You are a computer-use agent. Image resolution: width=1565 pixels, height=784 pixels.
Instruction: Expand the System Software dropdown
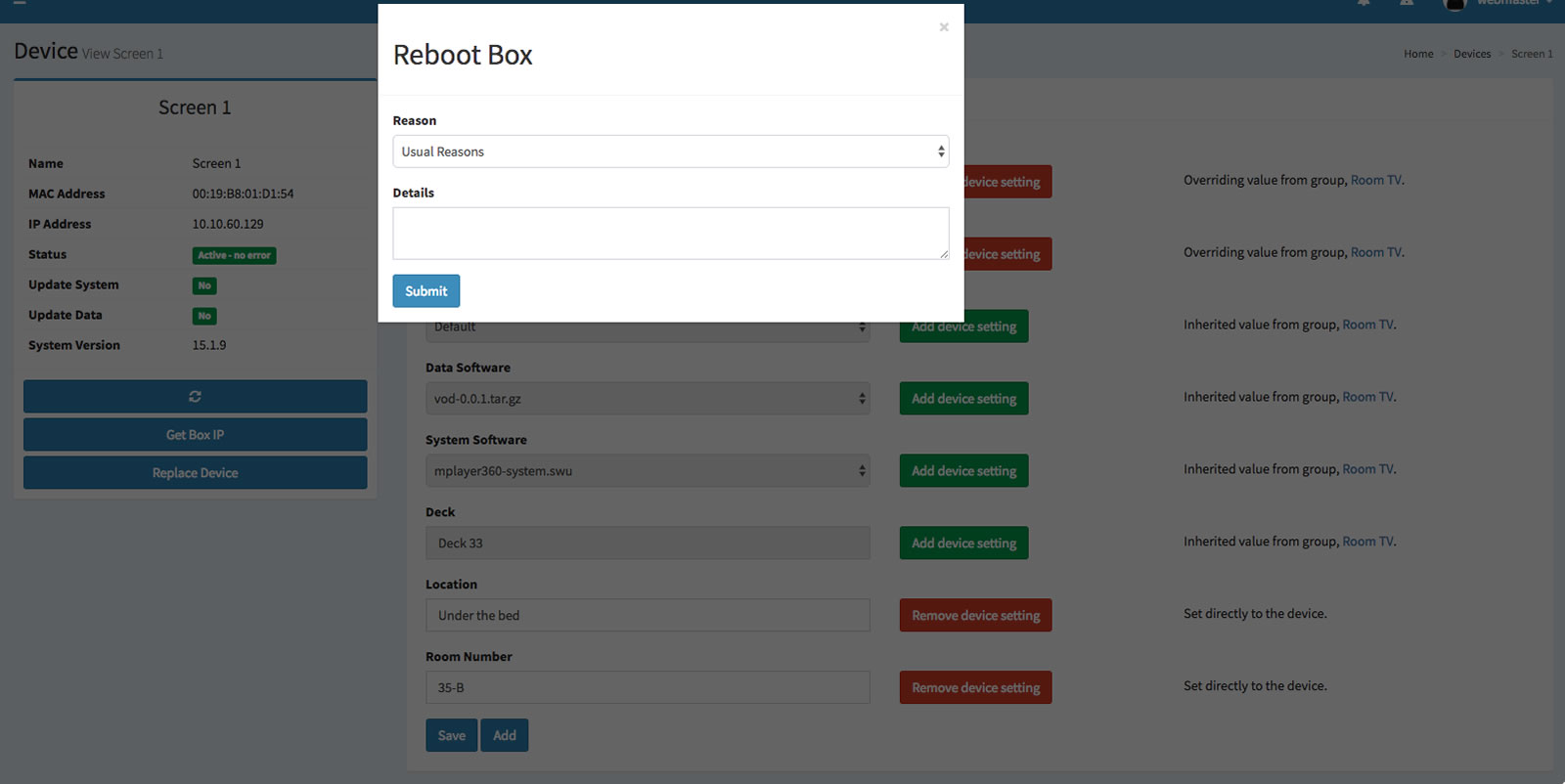click(647, 471)
